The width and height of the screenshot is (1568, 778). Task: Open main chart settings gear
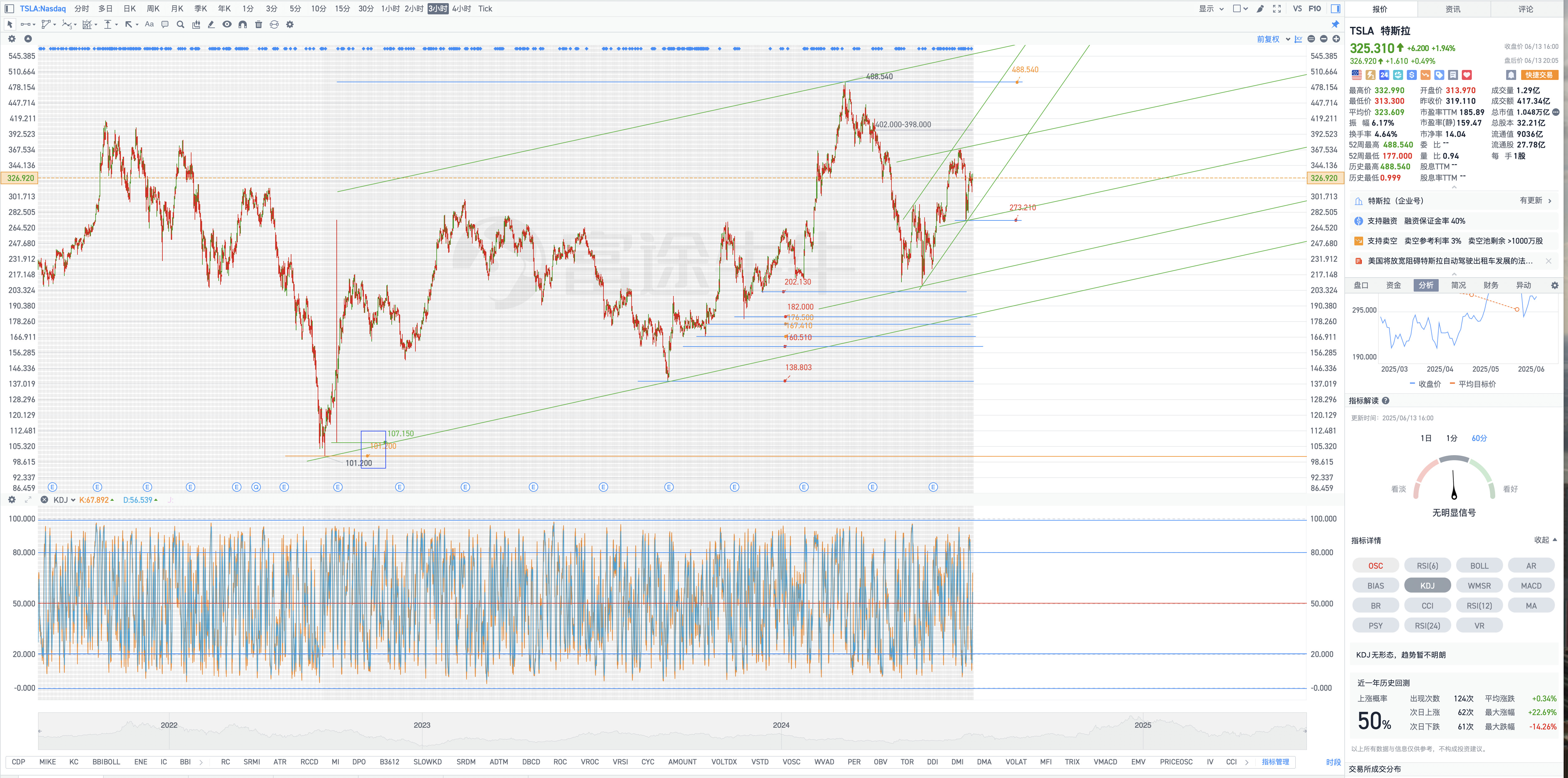coord(12,39)
